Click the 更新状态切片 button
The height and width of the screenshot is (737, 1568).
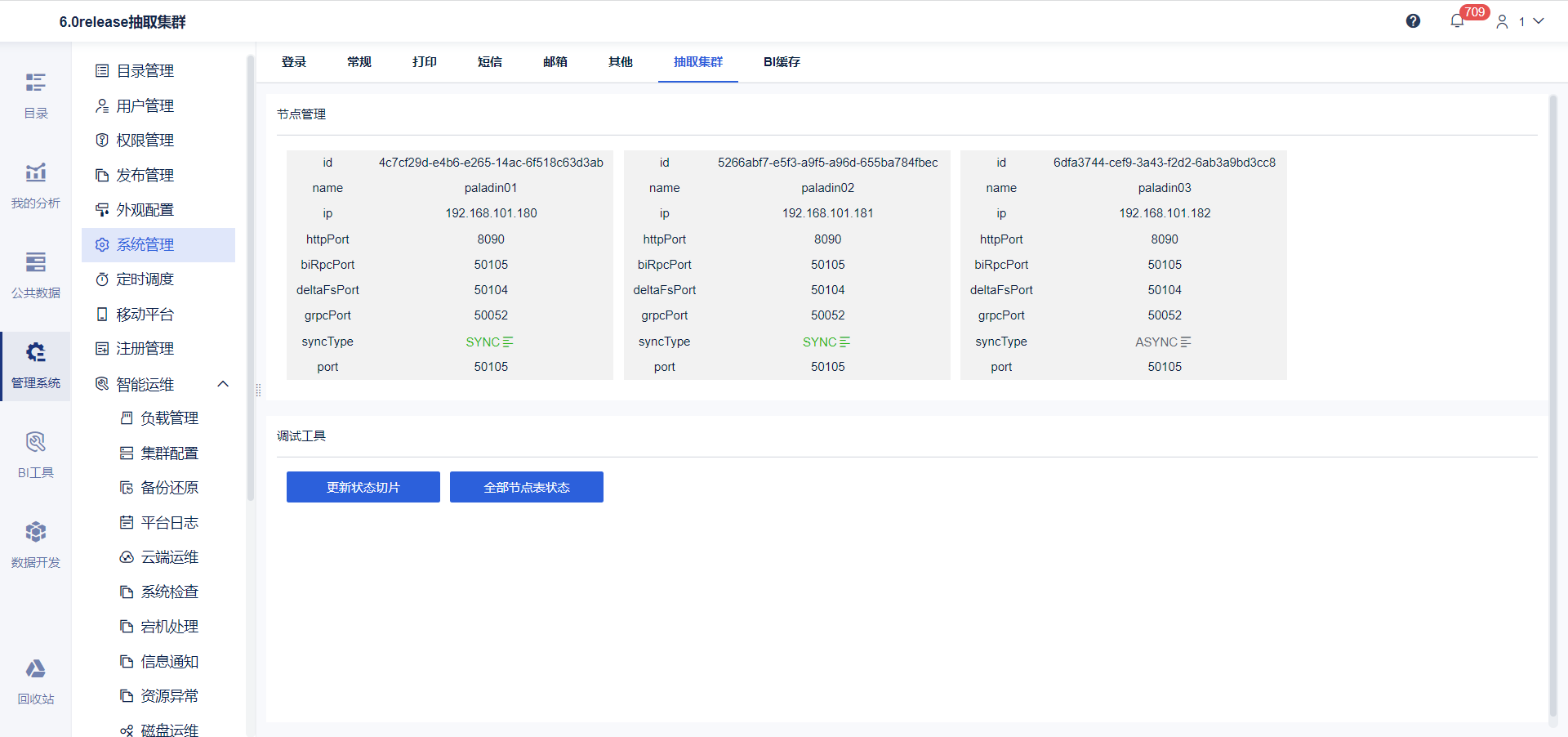(x=363, y=487)
